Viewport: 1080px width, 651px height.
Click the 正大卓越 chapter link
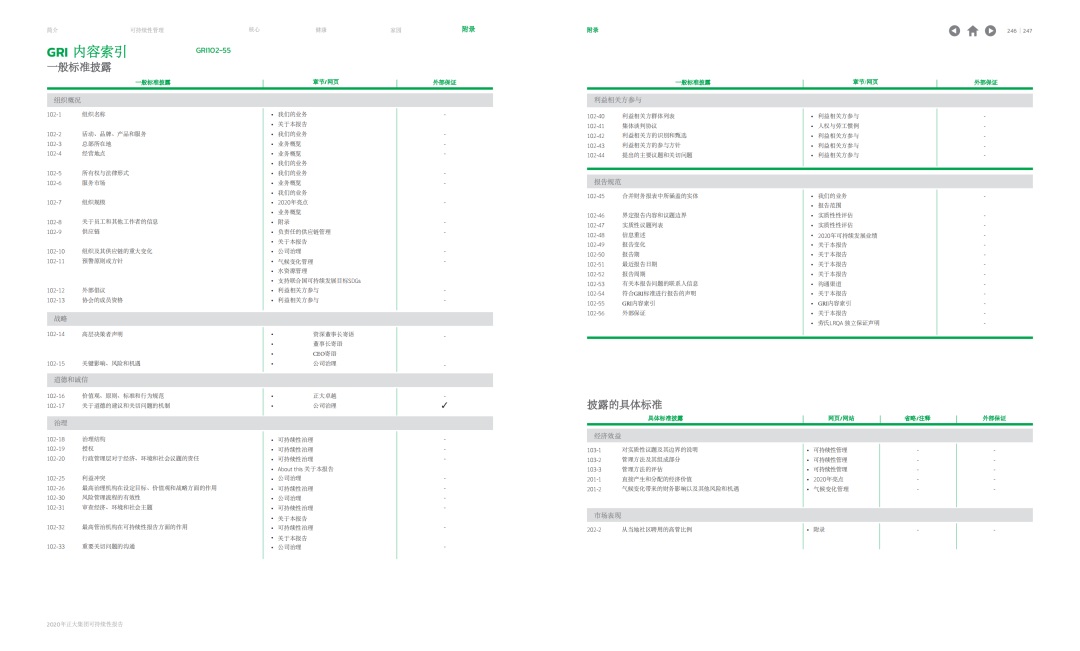[324, 396]
